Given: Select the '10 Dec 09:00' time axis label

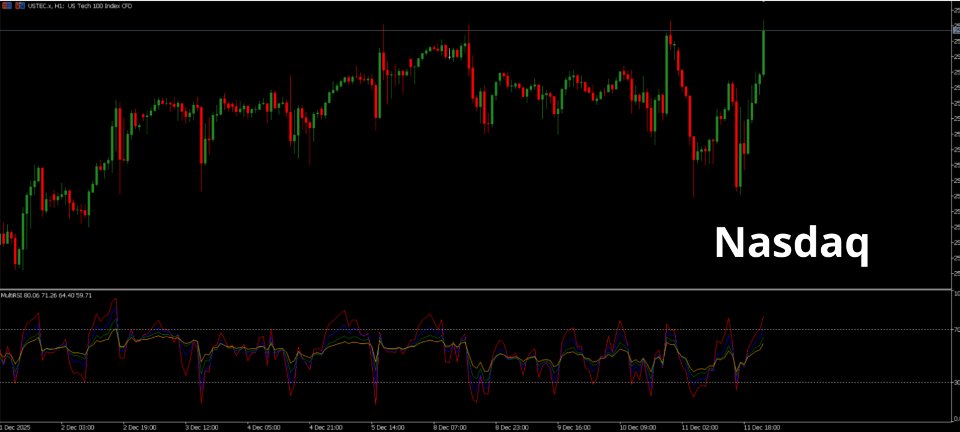Looking at the screenshot, I should [x=636, y=426].
